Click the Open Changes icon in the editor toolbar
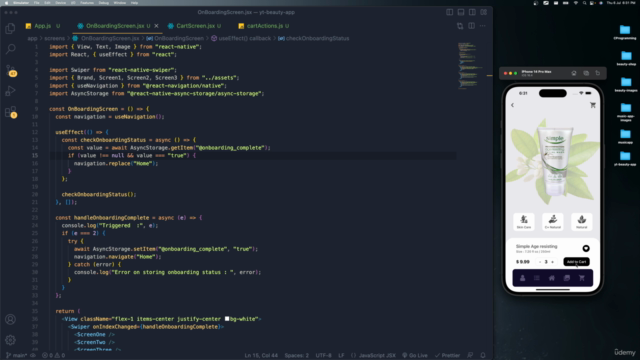The height and width of the screenshot is (360, 640). pyautogui.click(x=460, y=26)
